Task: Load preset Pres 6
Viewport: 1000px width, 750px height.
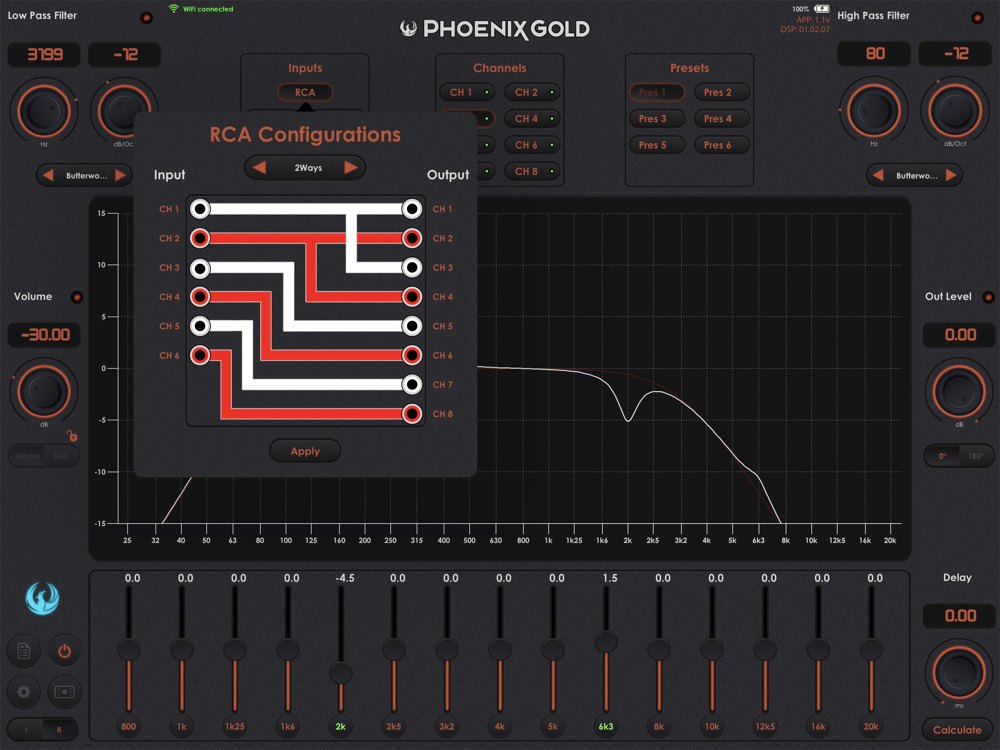Action: point(721,145)
